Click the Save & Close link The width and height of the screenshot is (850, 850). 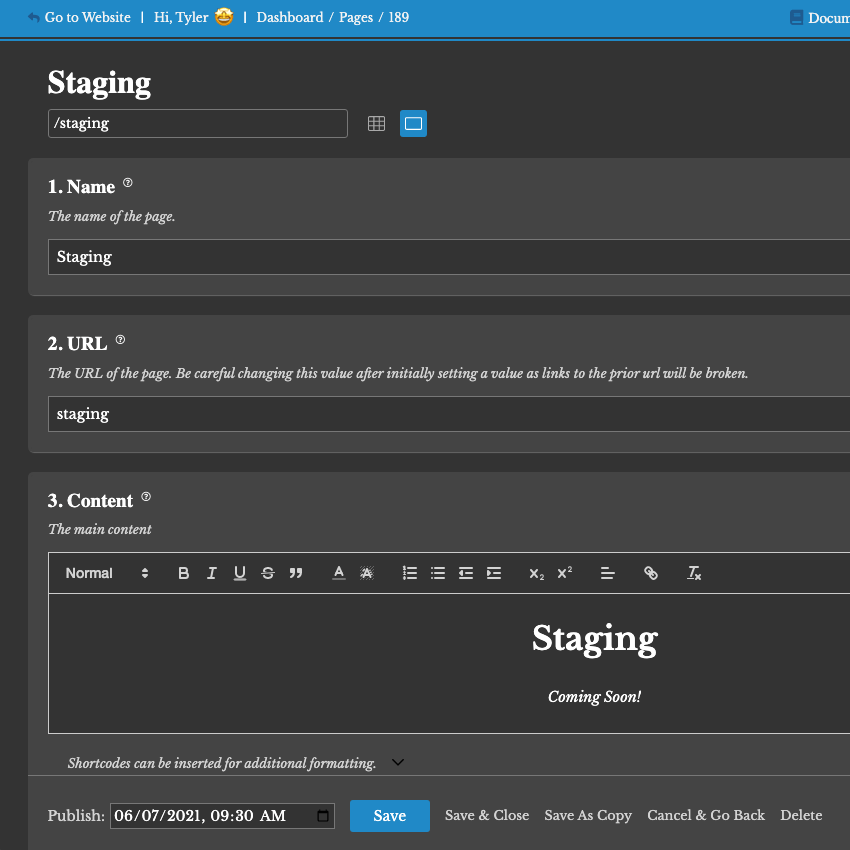(x=487, y=816)
